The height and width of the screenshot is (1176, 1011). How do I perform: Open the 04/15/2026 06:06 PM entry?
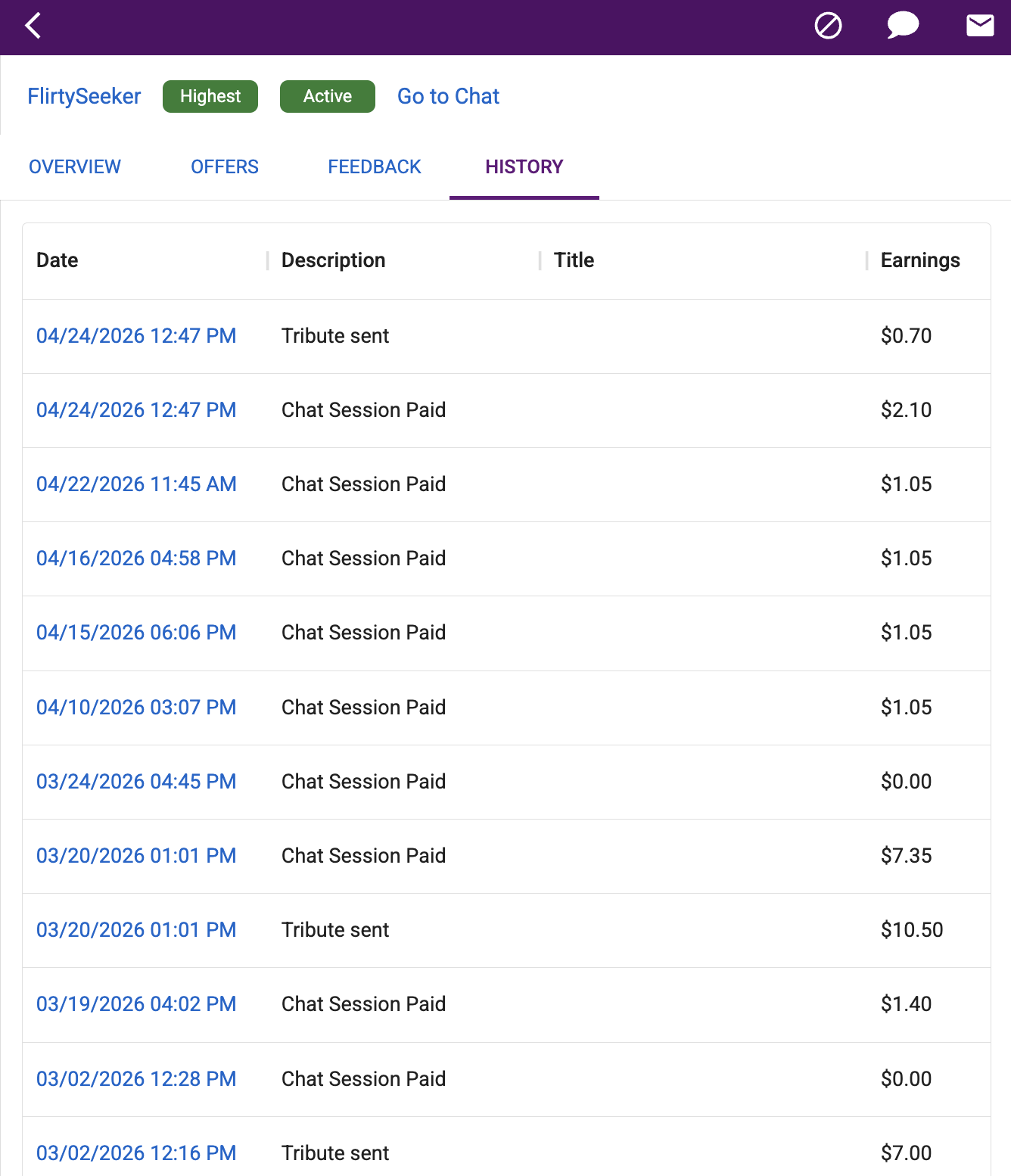[x=136, y=632]
